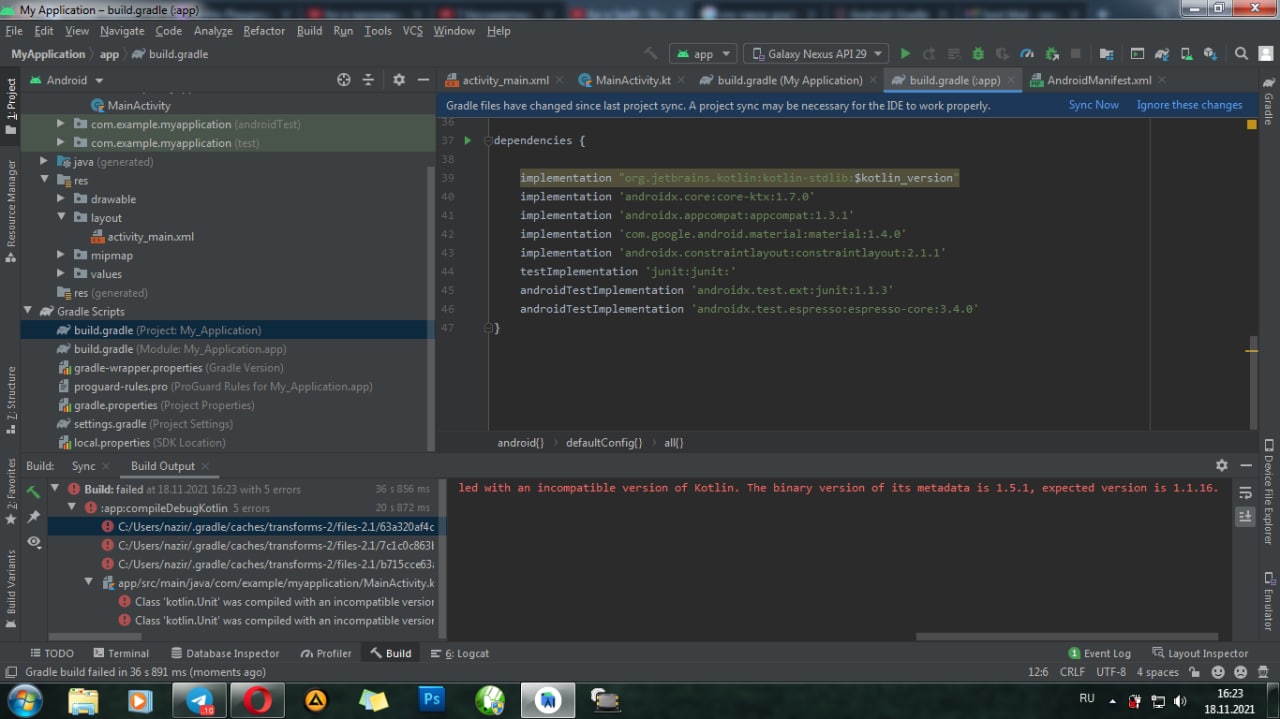The image size is (1280, 719).
Task: Open the SDK Manager icon
Action: click(x=1210, y=54)
